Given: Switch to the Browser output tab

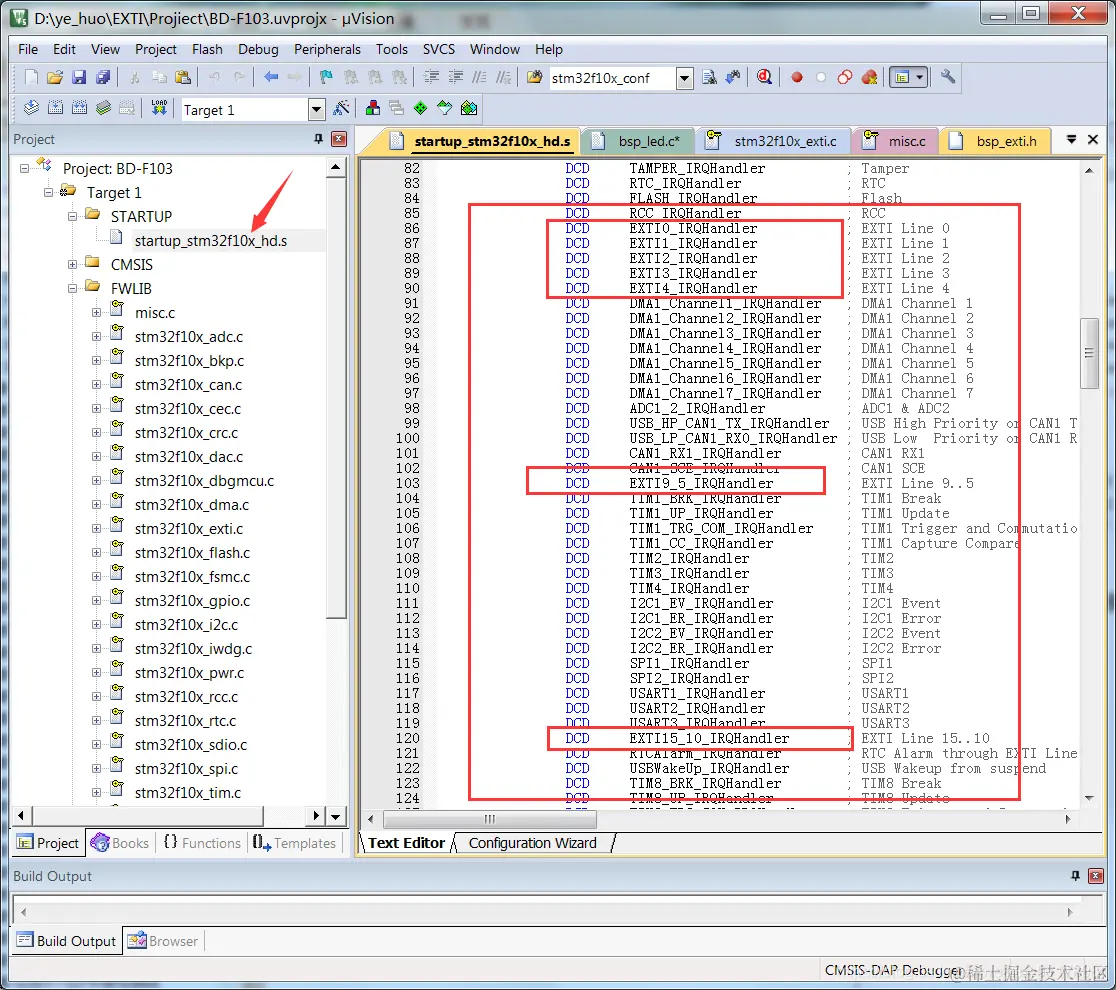Looking at the screenshot, I should pyautogui.click(x=163, y=941).
